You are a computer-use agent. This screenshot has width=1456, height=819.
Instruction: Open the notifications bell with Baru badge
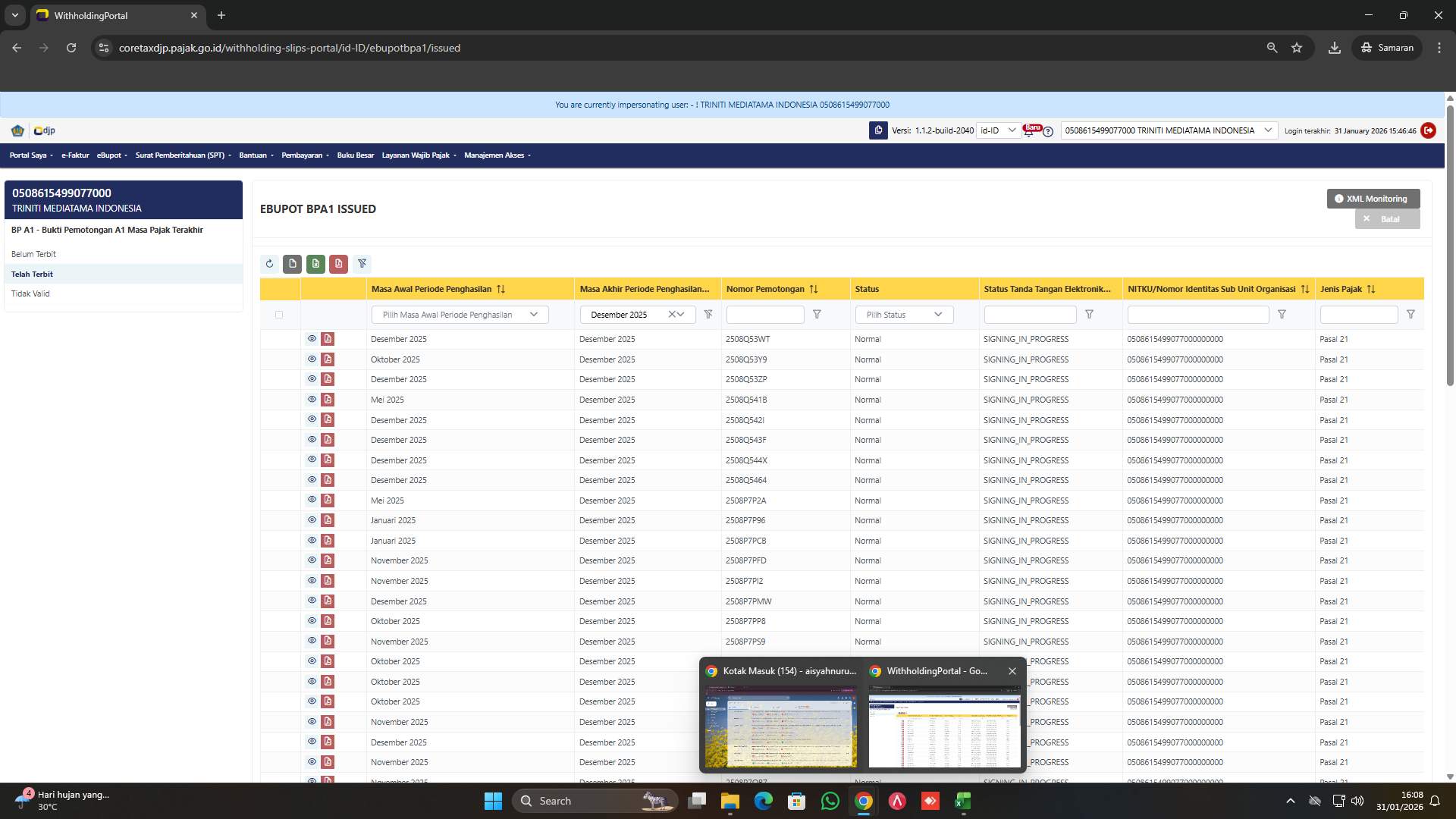(1029, 133)
